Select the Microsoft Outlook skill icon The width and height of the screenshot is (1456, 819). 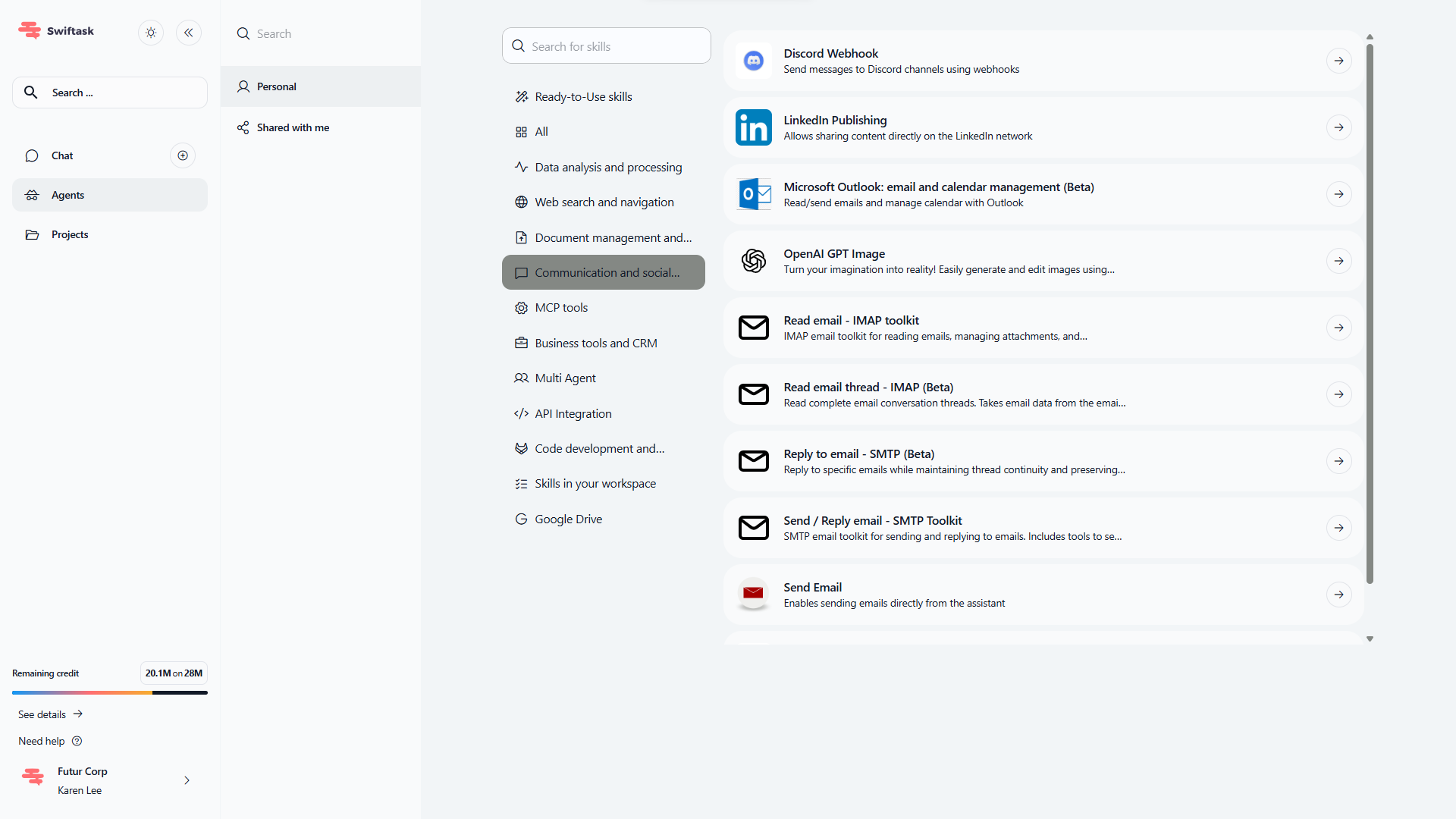[753, 194]
